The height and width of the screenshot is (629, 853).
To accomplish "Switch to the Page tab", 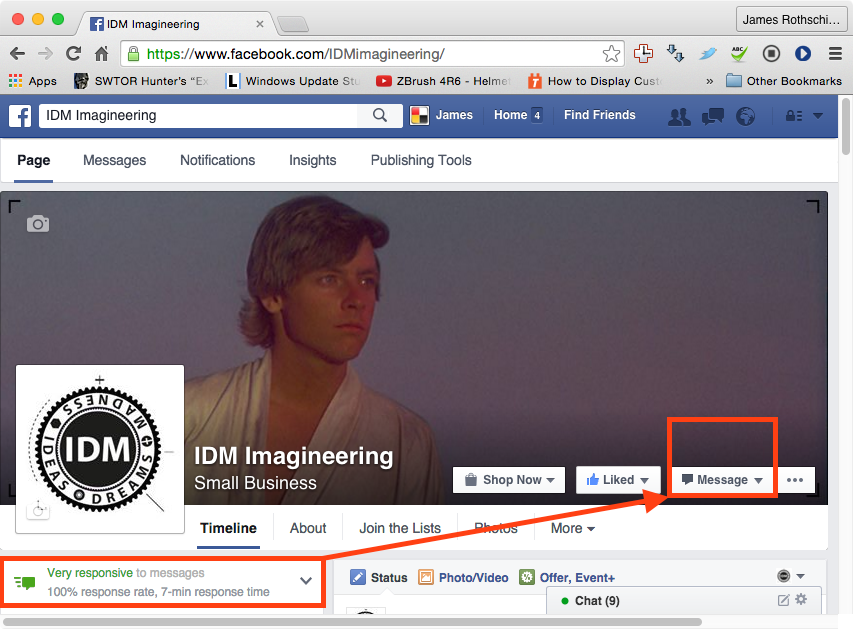I will (x=34, y=160).
